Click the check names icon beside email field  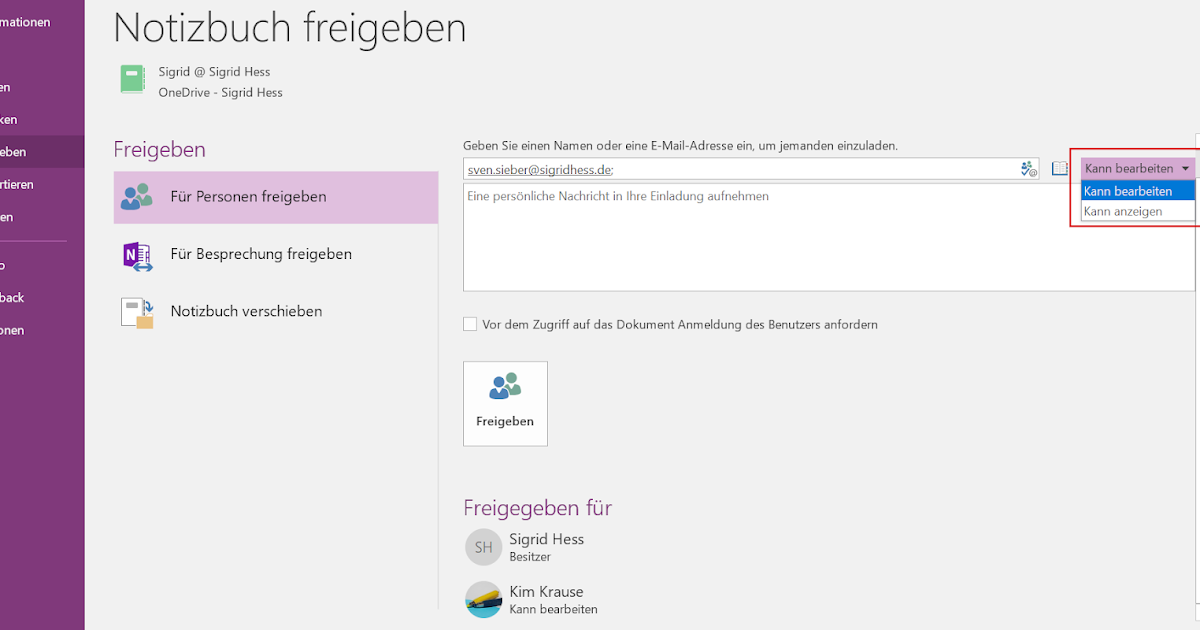tap(1029, 169)
